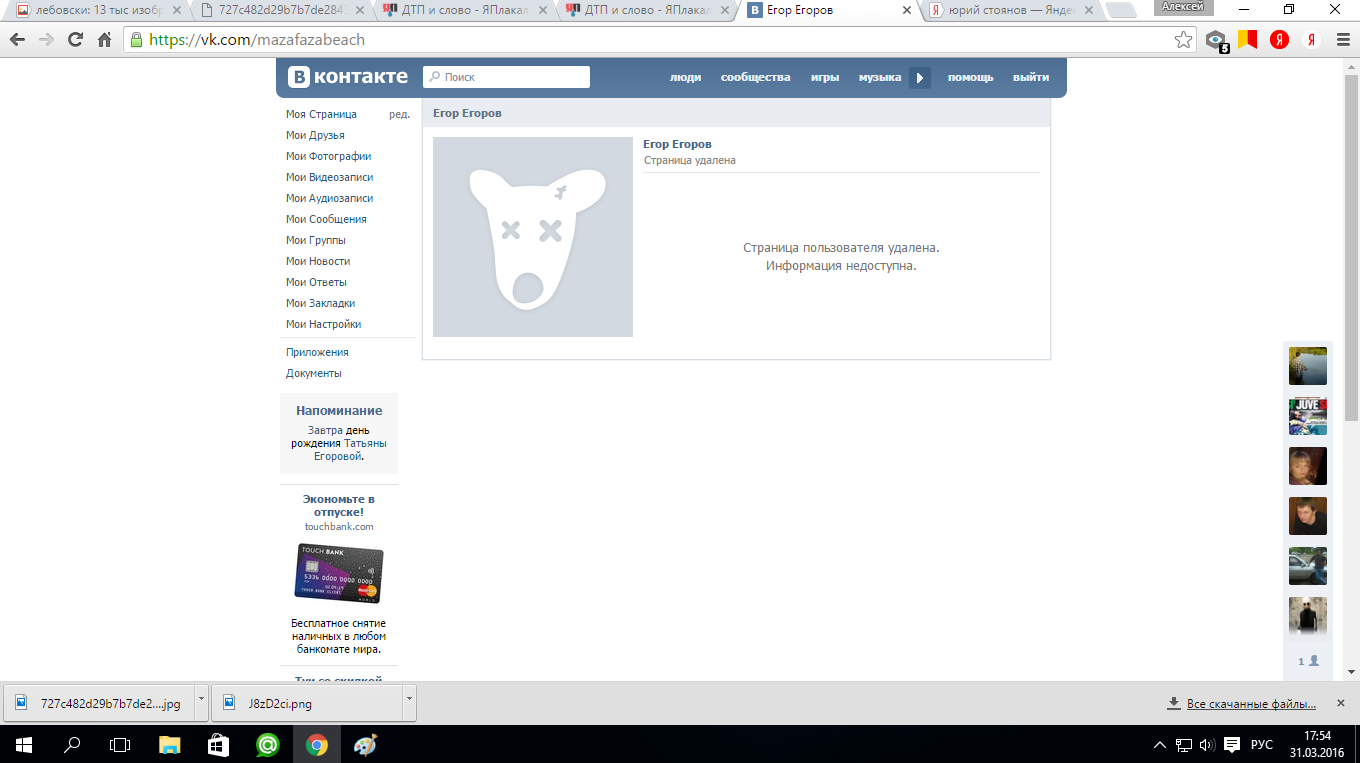Click the volume icon in the system tray
Viewport: 1360px width, 763px height.
(1207, 744)
